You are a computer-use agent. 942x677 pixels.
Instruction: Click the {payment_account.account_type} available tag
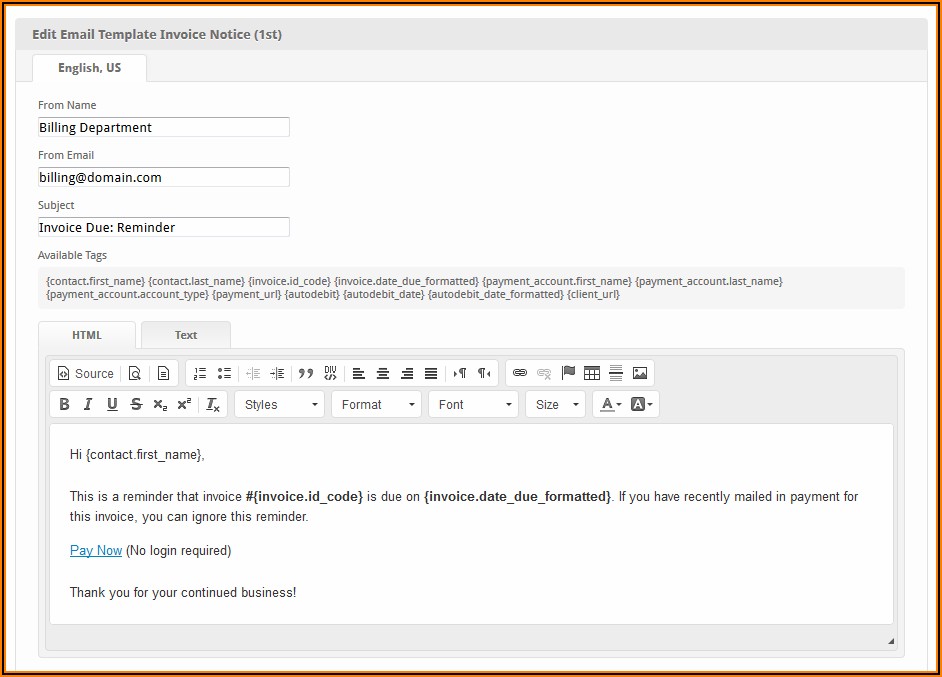pos(127,294)
